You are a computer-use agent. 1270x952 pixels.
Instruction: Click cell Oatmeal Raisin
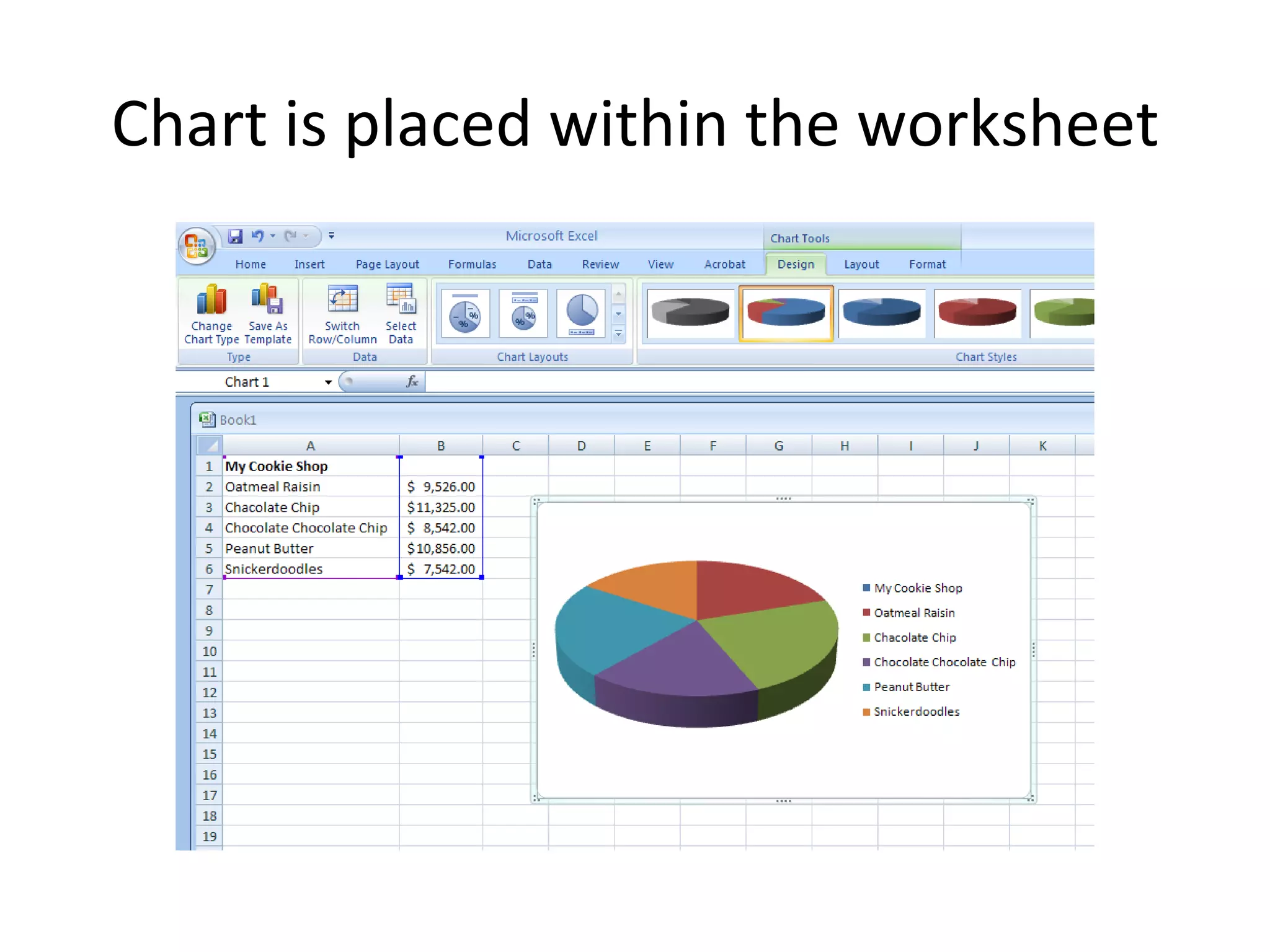pos(311,487)
